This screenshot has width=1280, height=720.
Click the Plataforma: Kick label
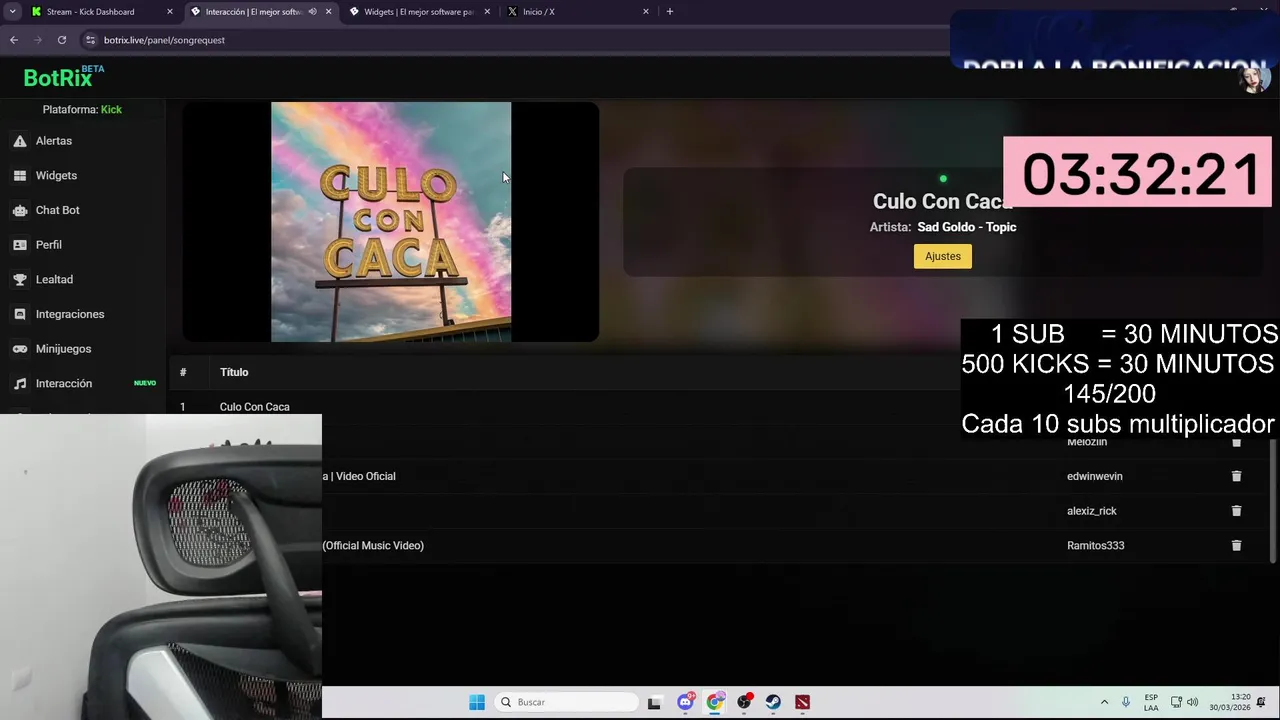82,110
